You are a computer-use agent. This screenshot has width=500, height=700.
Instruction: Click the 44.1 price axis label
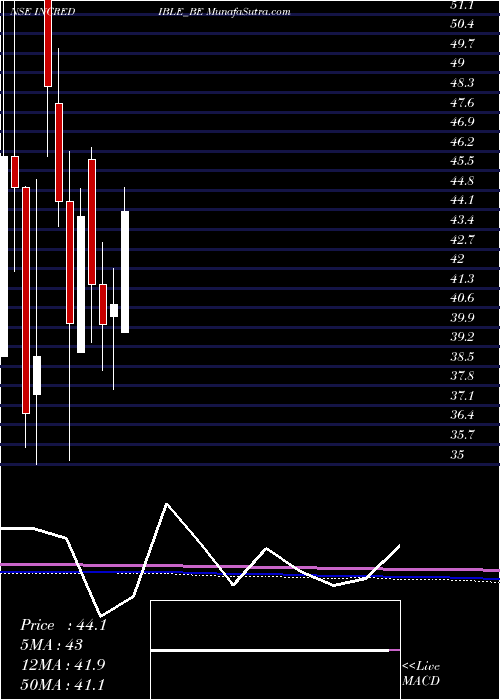coord(462,200)
